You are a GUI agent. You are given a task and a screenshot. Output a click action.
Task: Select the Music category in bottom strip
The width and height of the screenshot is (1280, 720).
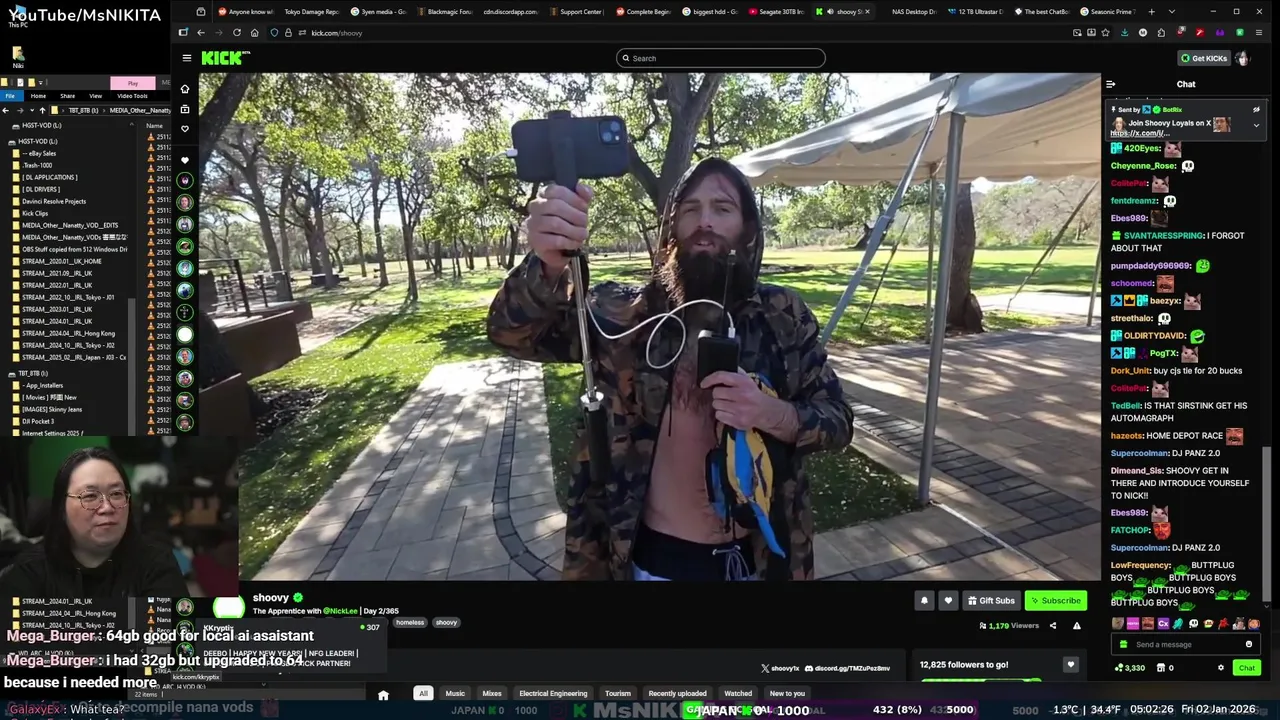point(455,693)
